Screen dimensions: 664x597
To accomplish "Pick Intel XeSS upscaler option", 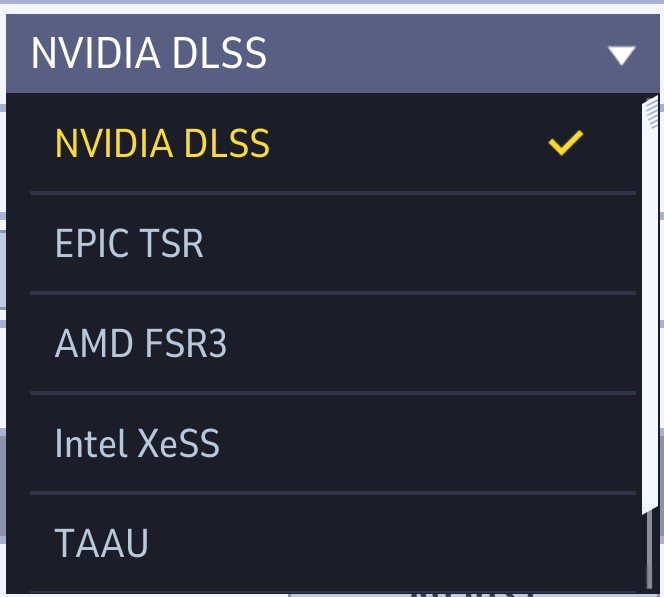I will click(x=137, y=444).
